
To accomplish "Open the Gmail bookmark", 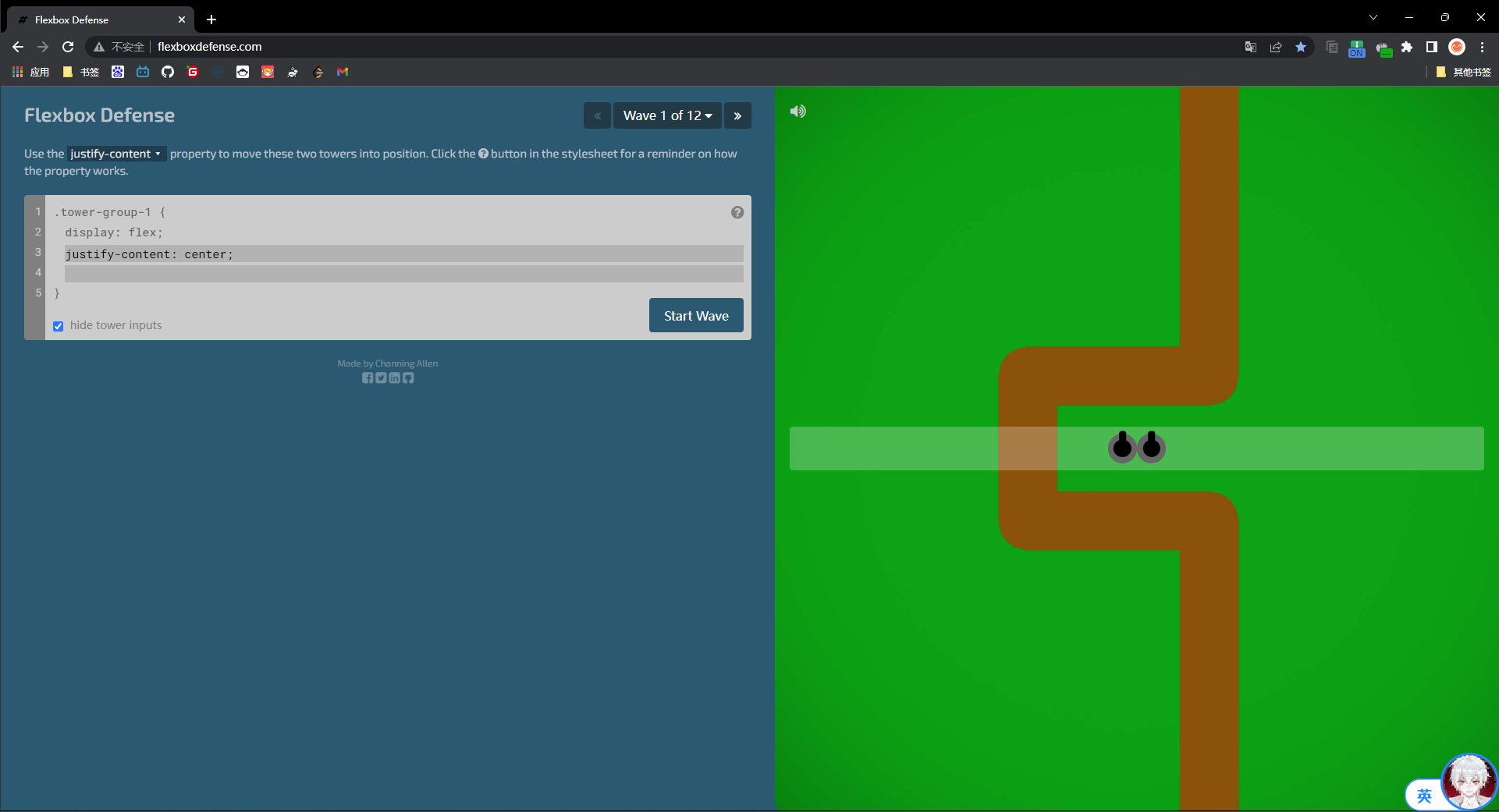I will click(343, 72).
